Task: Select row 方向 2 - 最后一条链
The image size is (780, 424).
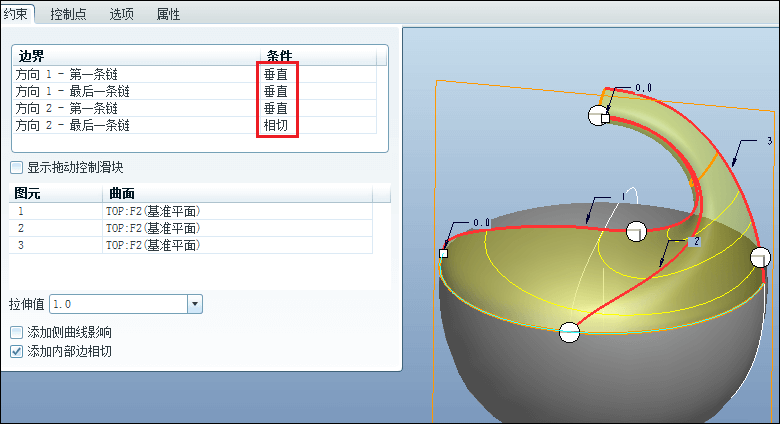Action: [195, 125]
